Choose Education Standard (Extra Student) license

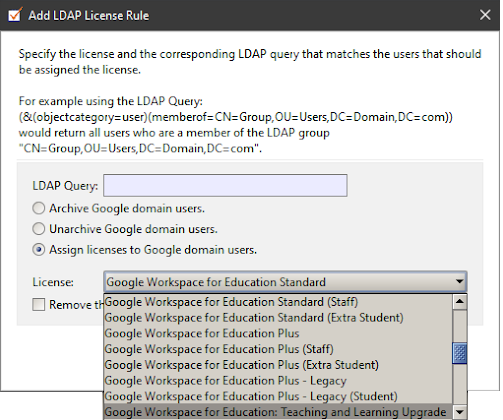click(x=278, y=318)
